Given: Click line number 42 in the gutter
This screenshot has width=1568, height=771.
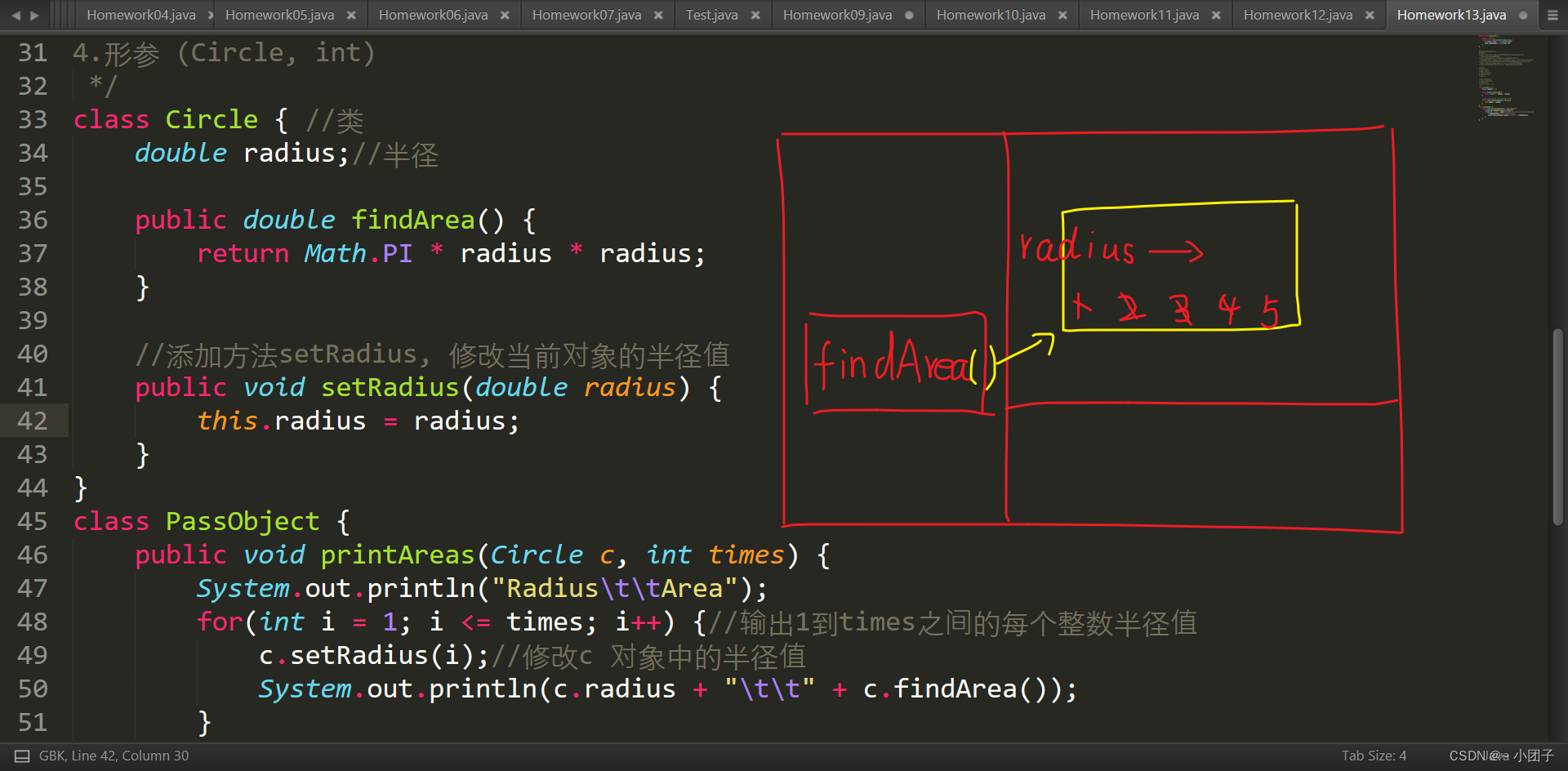Looking at the screenshot, I should [x=33, y=421].
